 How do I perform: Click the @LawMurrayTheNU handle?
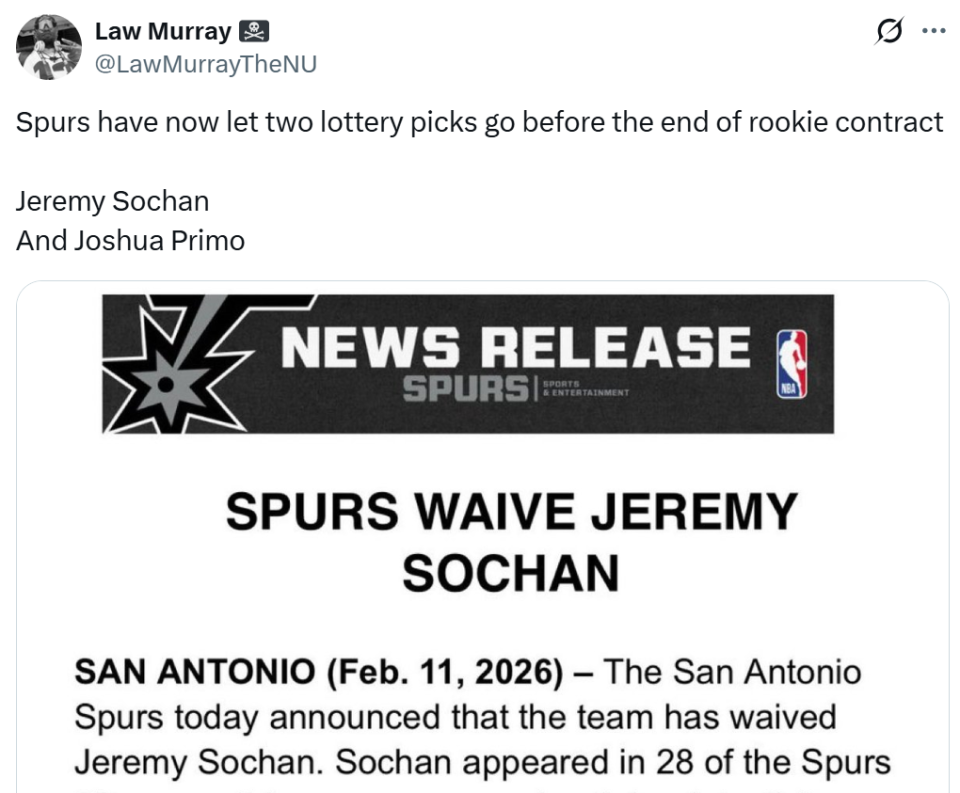pyautogui.click(x=205, y=64)
